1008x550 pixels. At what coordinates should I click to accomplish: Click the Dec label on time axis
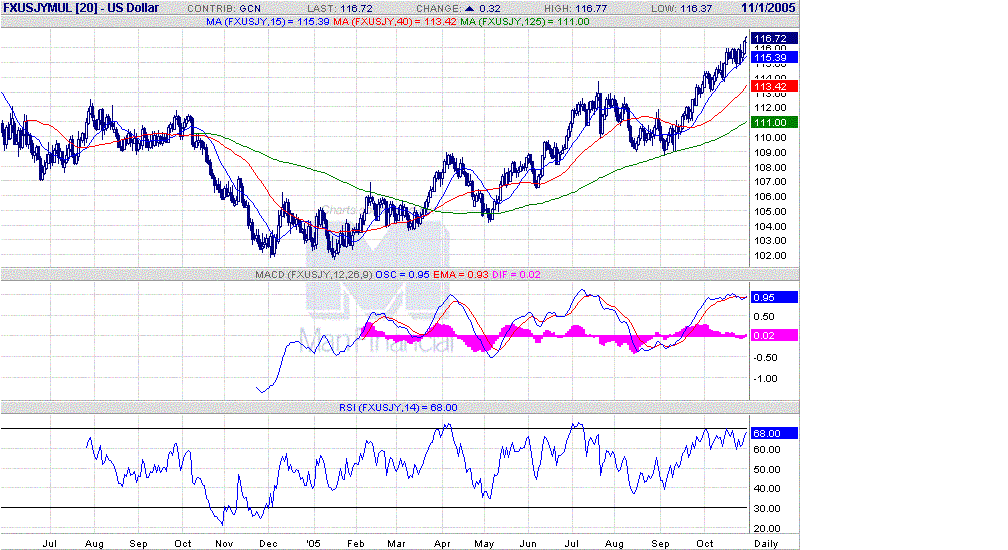coord(268,544)
